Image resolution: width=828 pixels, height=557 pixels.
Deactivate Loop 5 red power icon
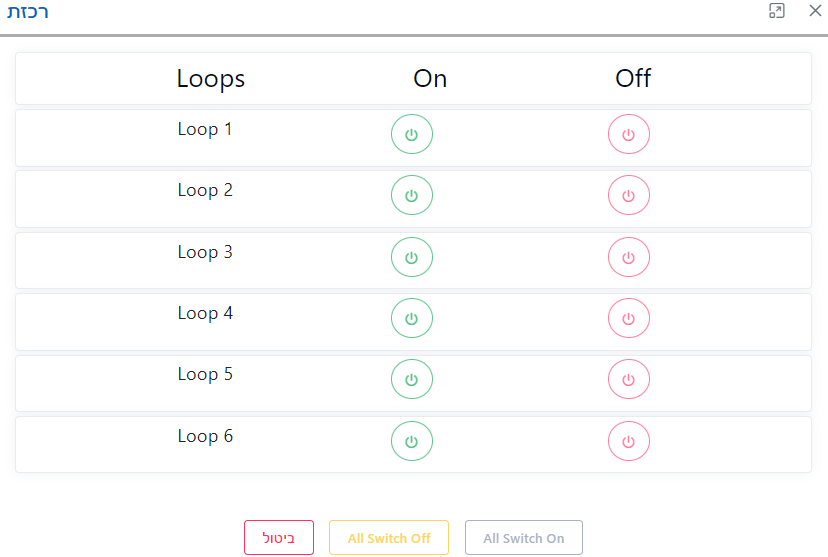click(x=628, y=379)
